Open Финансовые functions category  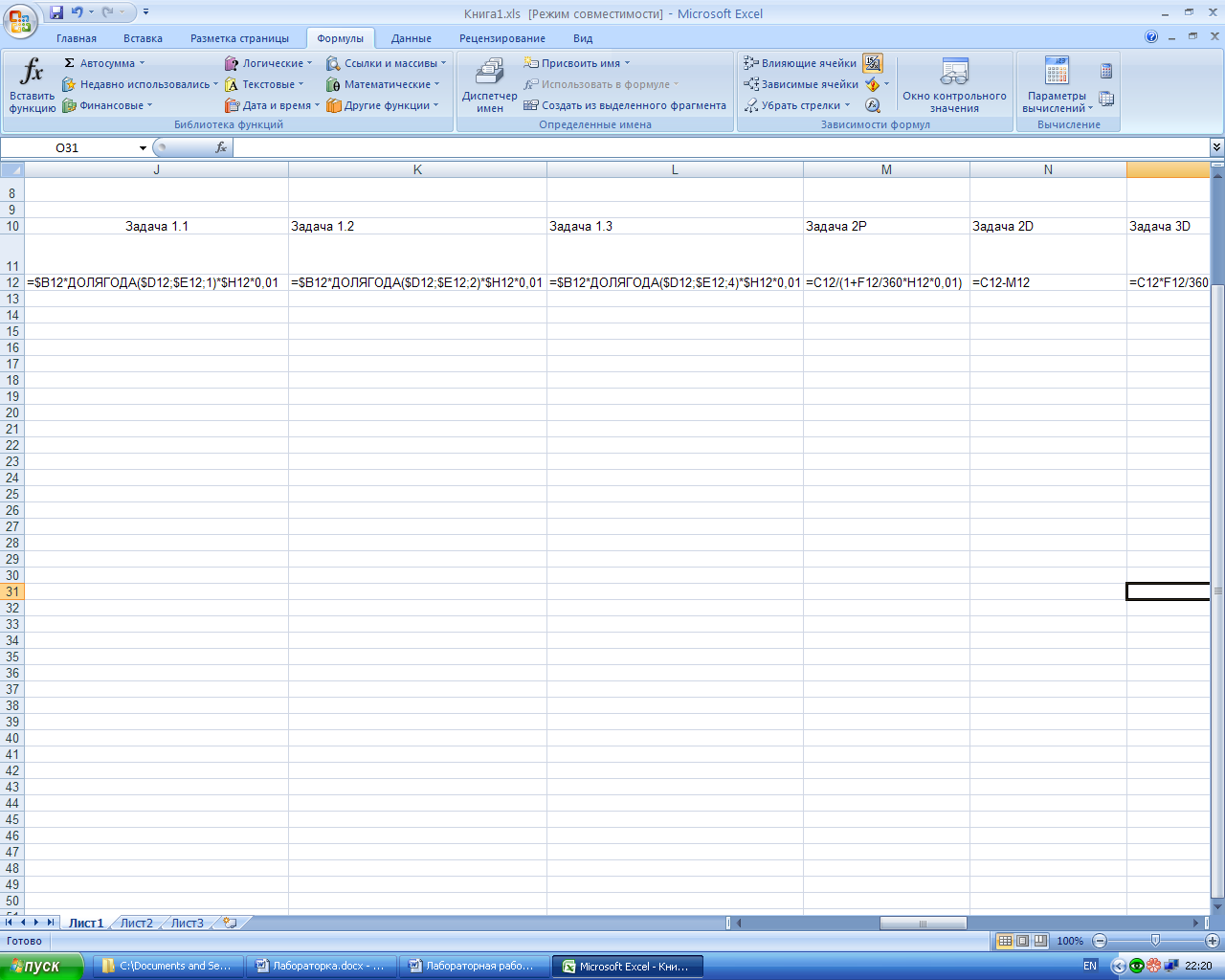(107, 105)
